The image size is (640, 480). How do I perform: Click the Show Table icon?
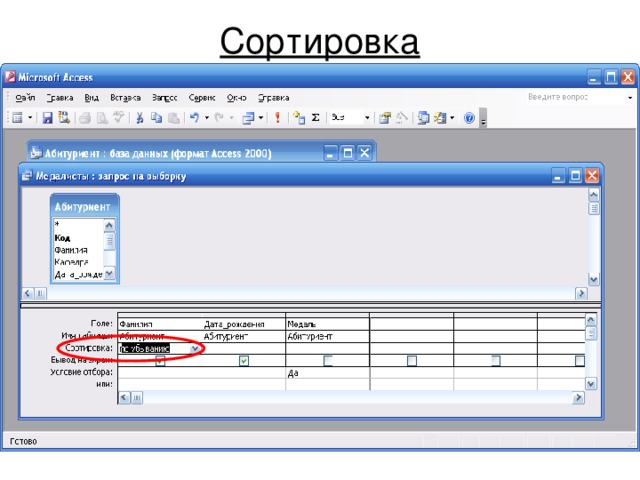point(299,118)
